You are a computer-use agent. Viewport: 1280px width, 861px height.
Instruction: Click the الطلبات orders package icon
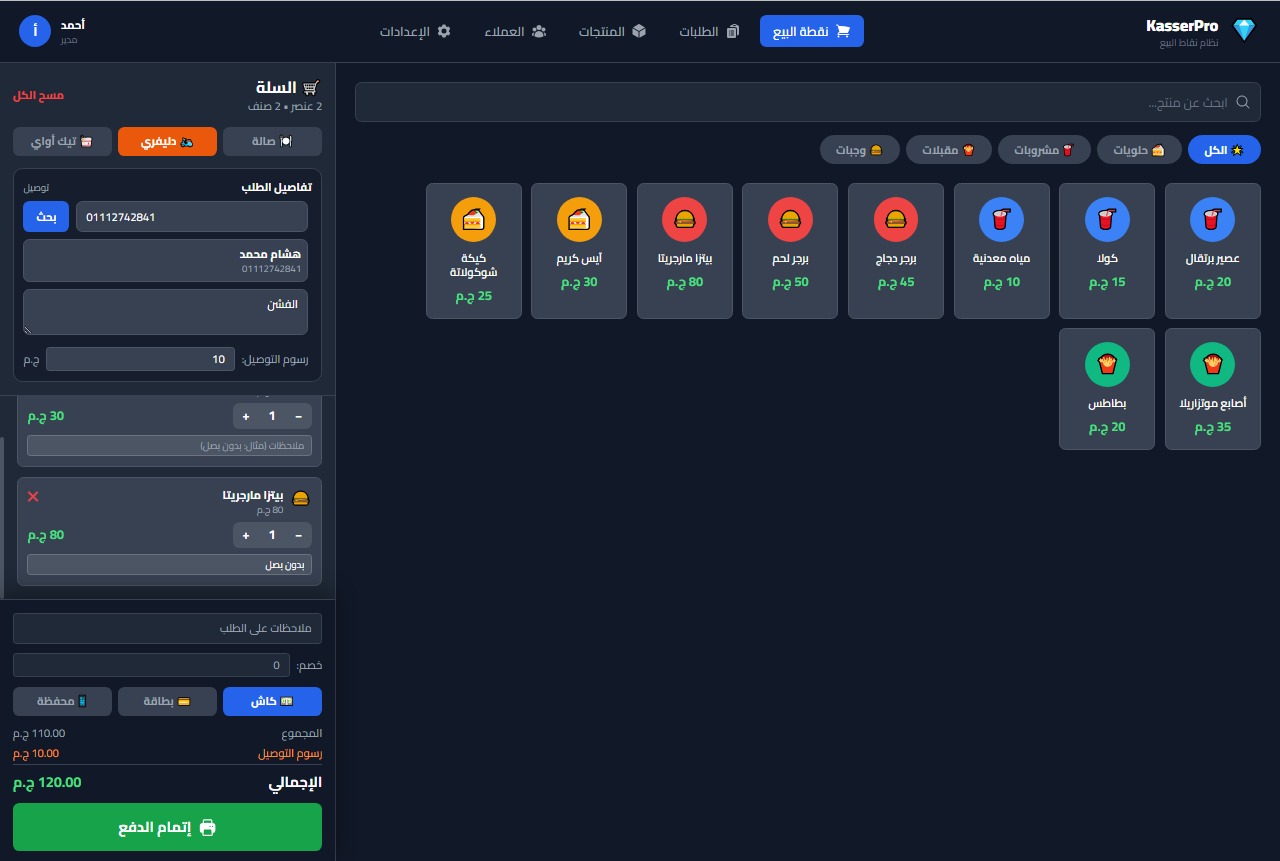733,31
